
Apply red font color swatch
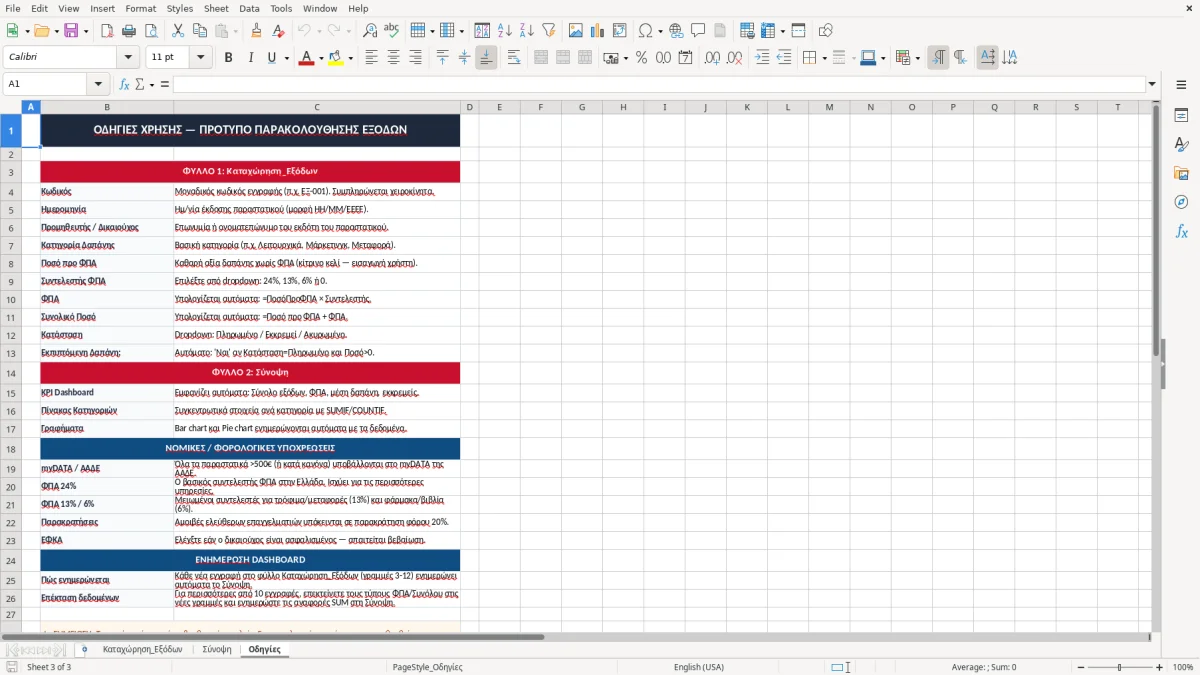coord(305,58)
